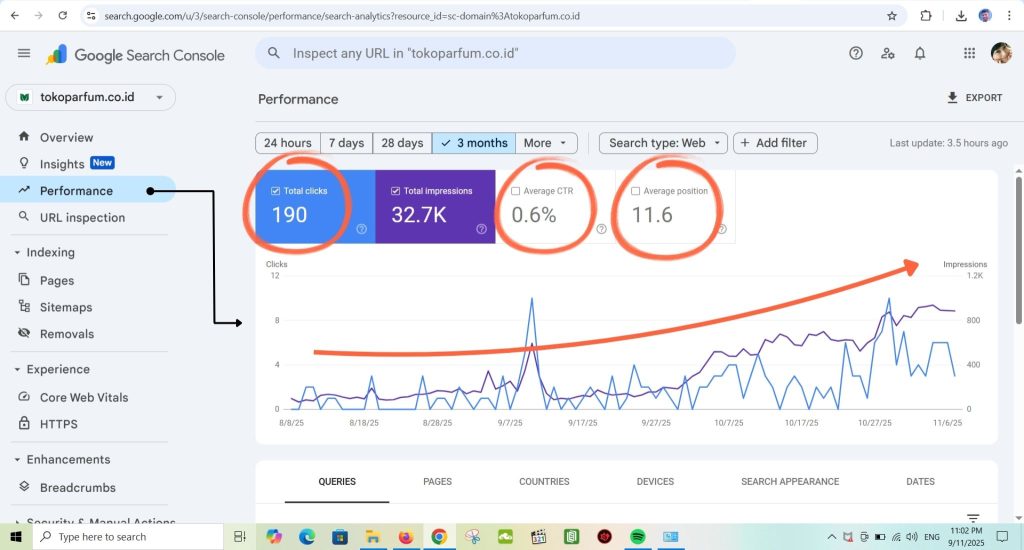Screen dimensions: 1024x550
Task: Switch to the PAGES tab
Action: 437,482
